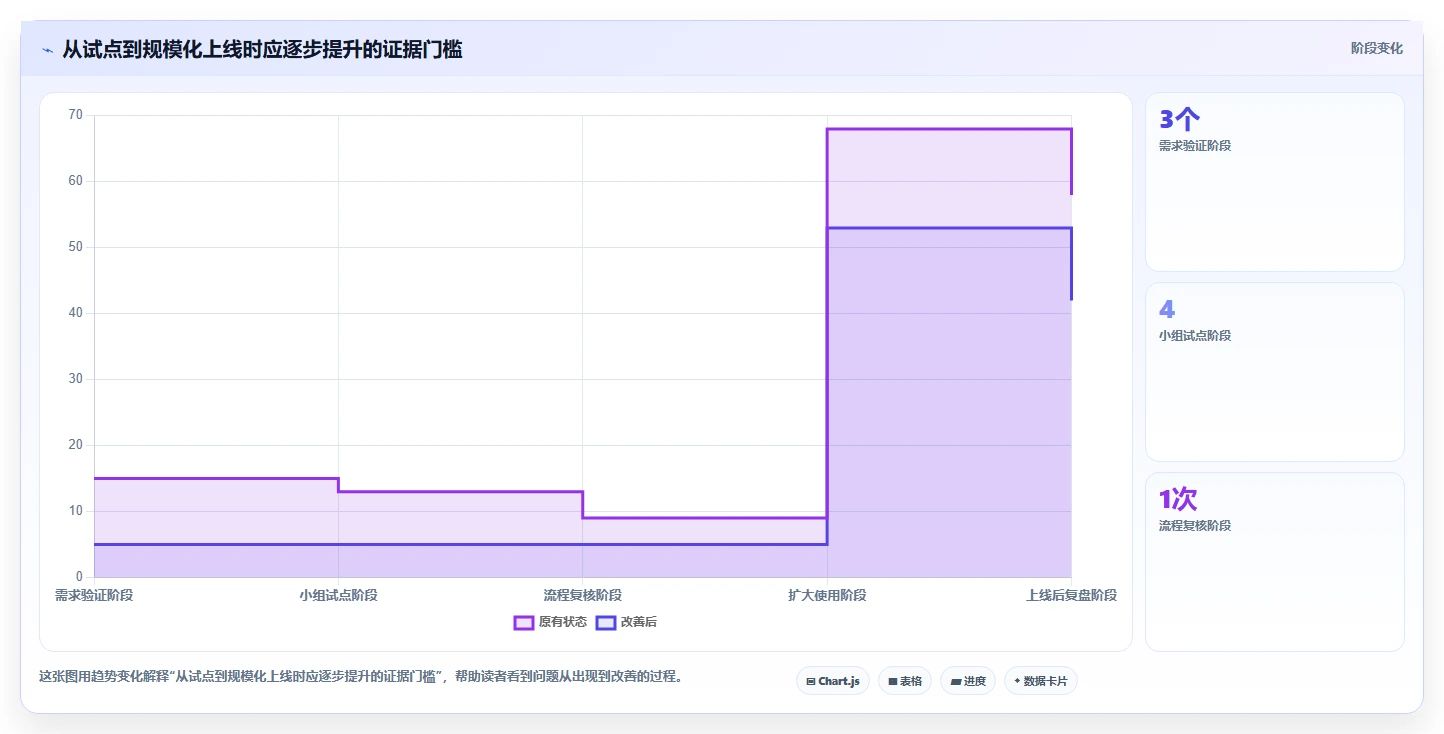Image resolution: width=1444 pixels, height=734 pixels.
Task: Toggle the 原有状态 legend swatch
Action: click(x=524, y=622)
